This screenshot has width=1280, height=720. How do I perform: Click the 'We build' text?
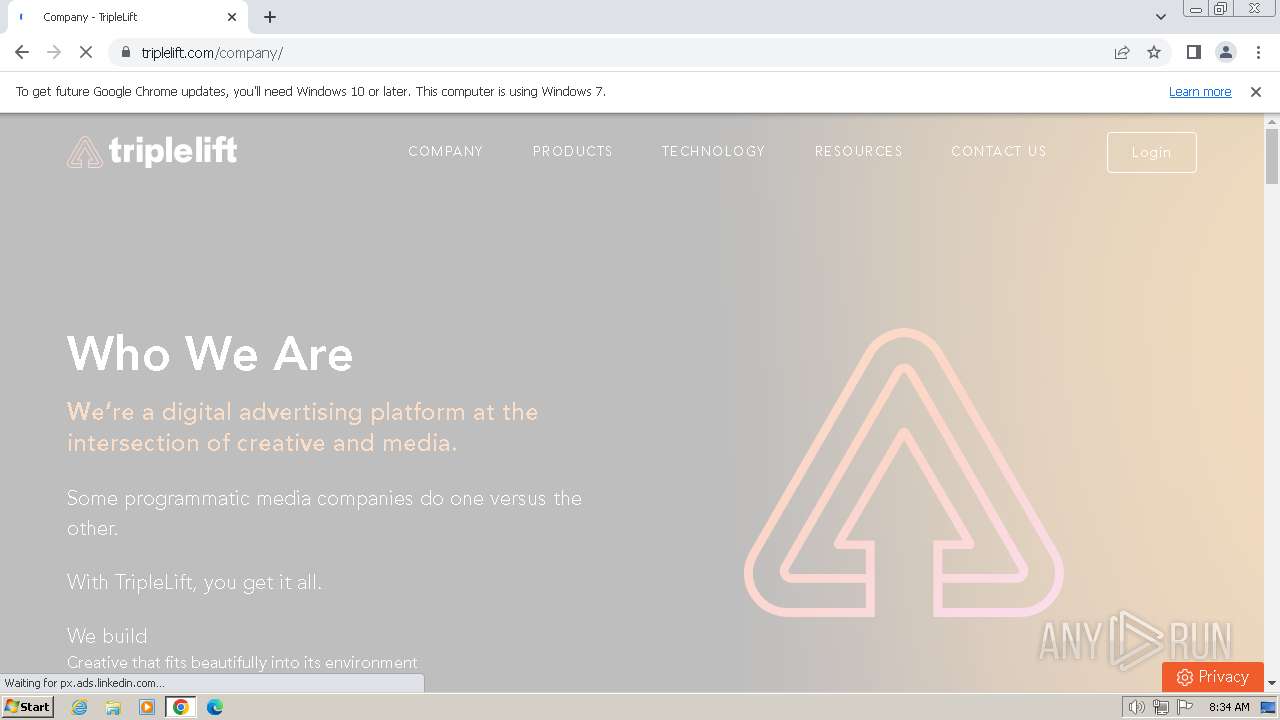(107, 636)
